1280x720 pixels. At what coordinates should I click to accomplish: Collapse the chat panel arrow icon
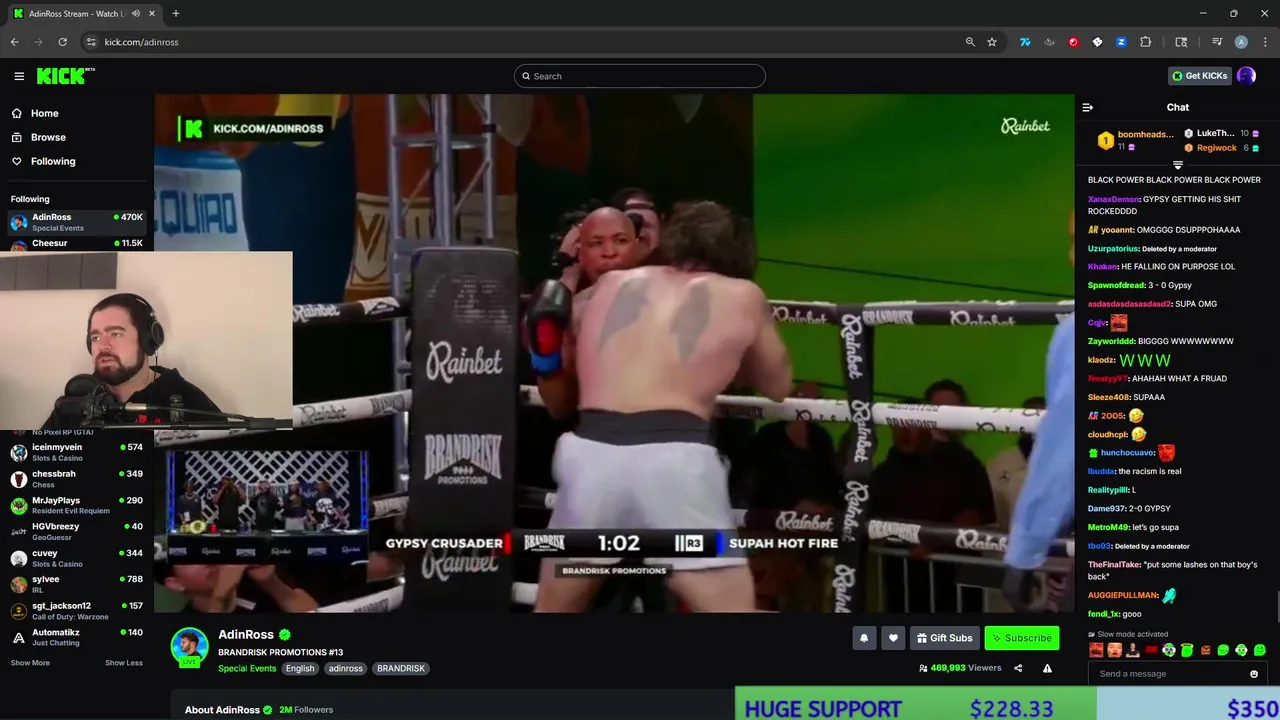click(x=1088, y=107)
